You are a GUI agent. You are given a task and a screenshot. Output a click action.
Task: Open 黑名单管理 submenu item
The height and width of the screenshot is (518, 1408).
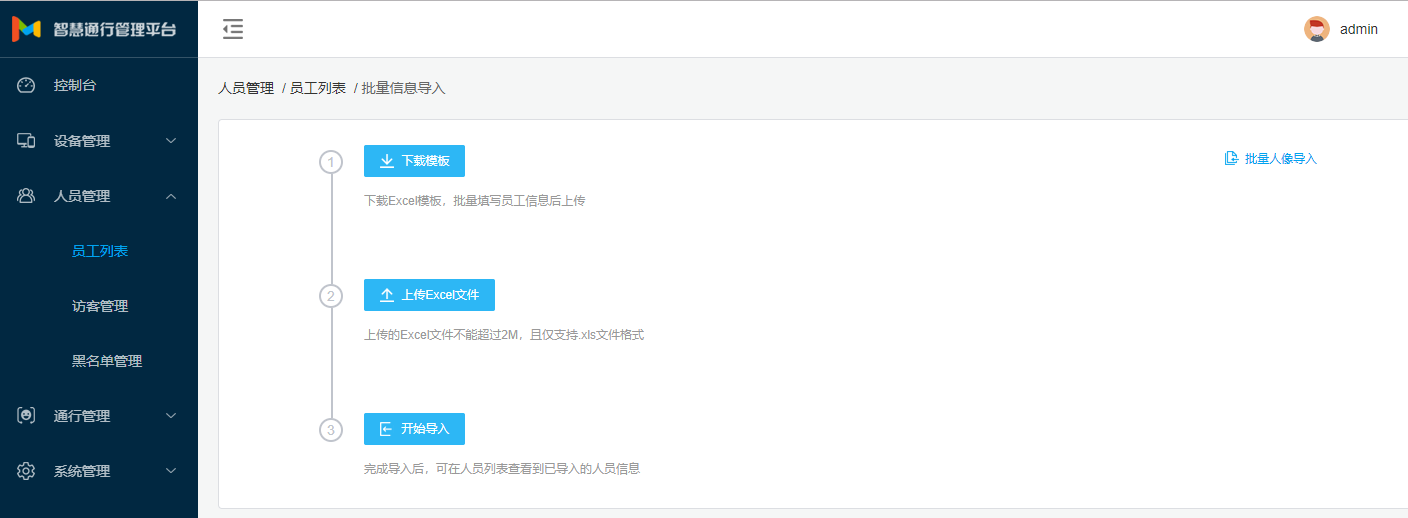point(107,361)
